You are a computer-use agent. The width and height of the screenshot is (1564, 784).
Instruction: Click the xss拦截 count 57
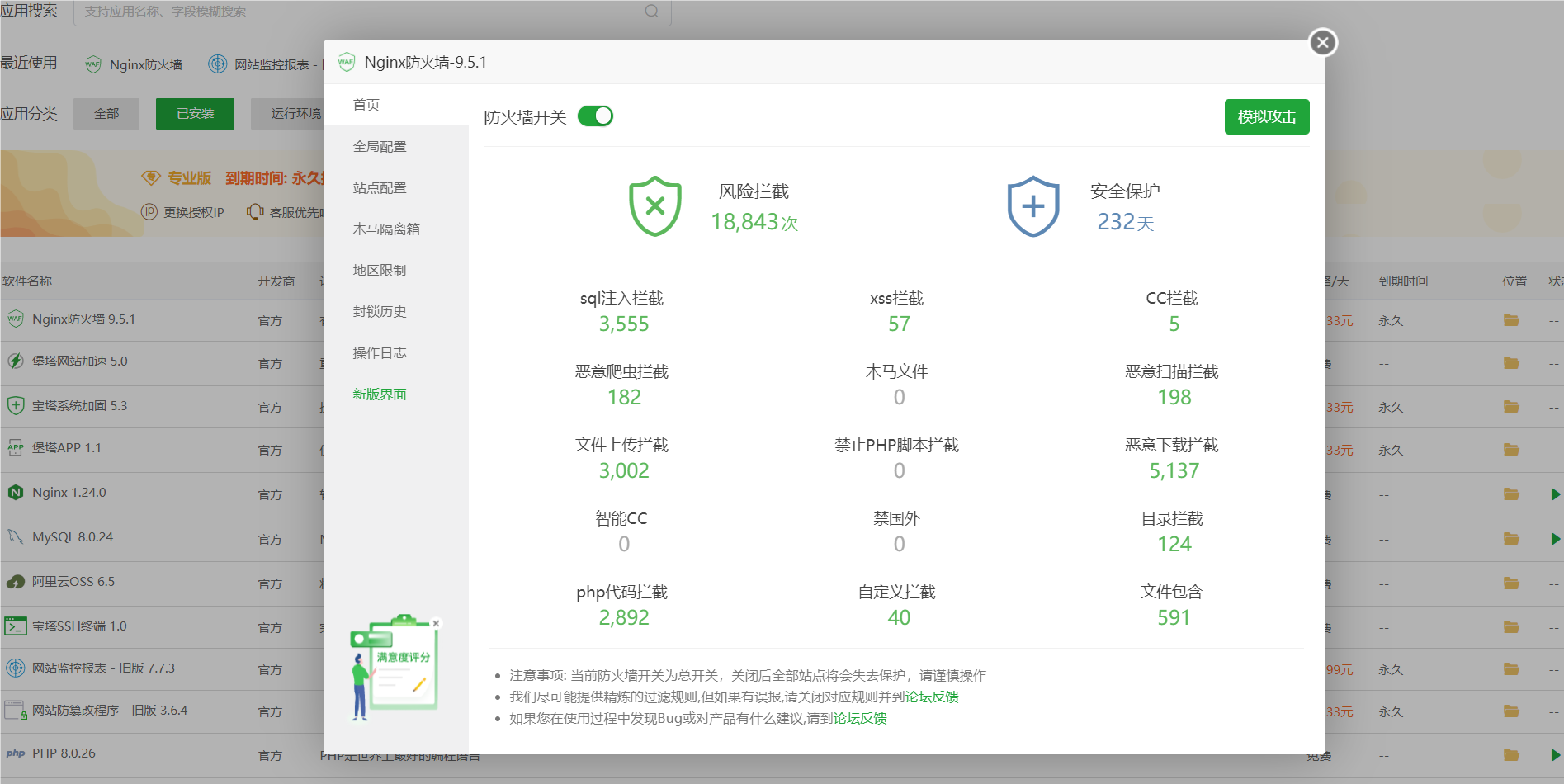tap(900, 324)
